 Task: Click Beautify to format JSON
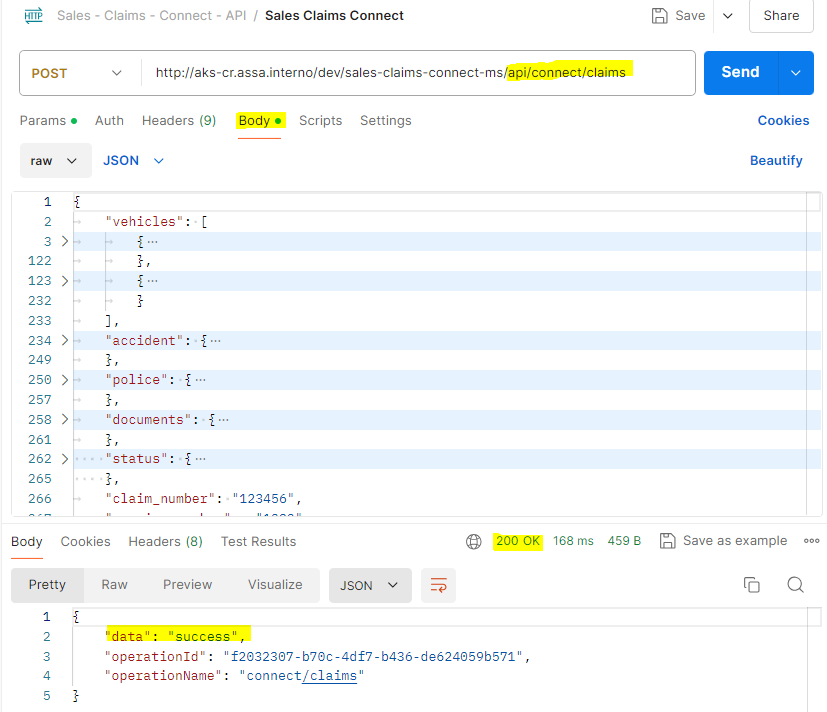[x=776, y=160]
